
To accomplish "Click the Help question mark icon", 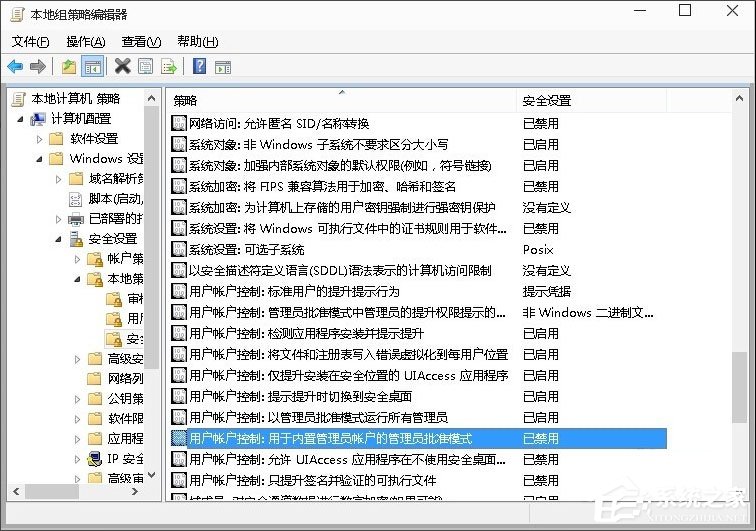I will tap(199, 67).
